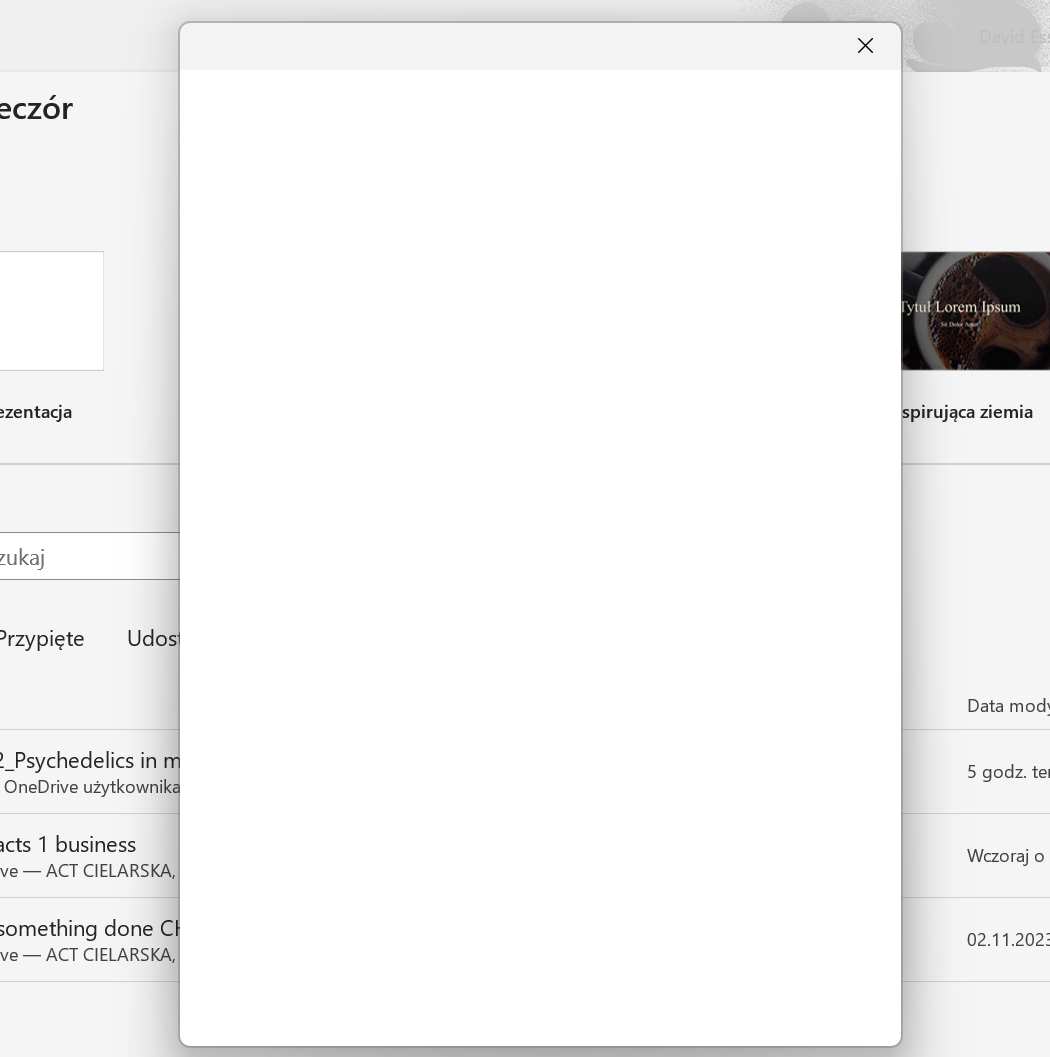Switch to the Przypięte tab
This screenshot has width=1050, height=1057.
point(42,638)
